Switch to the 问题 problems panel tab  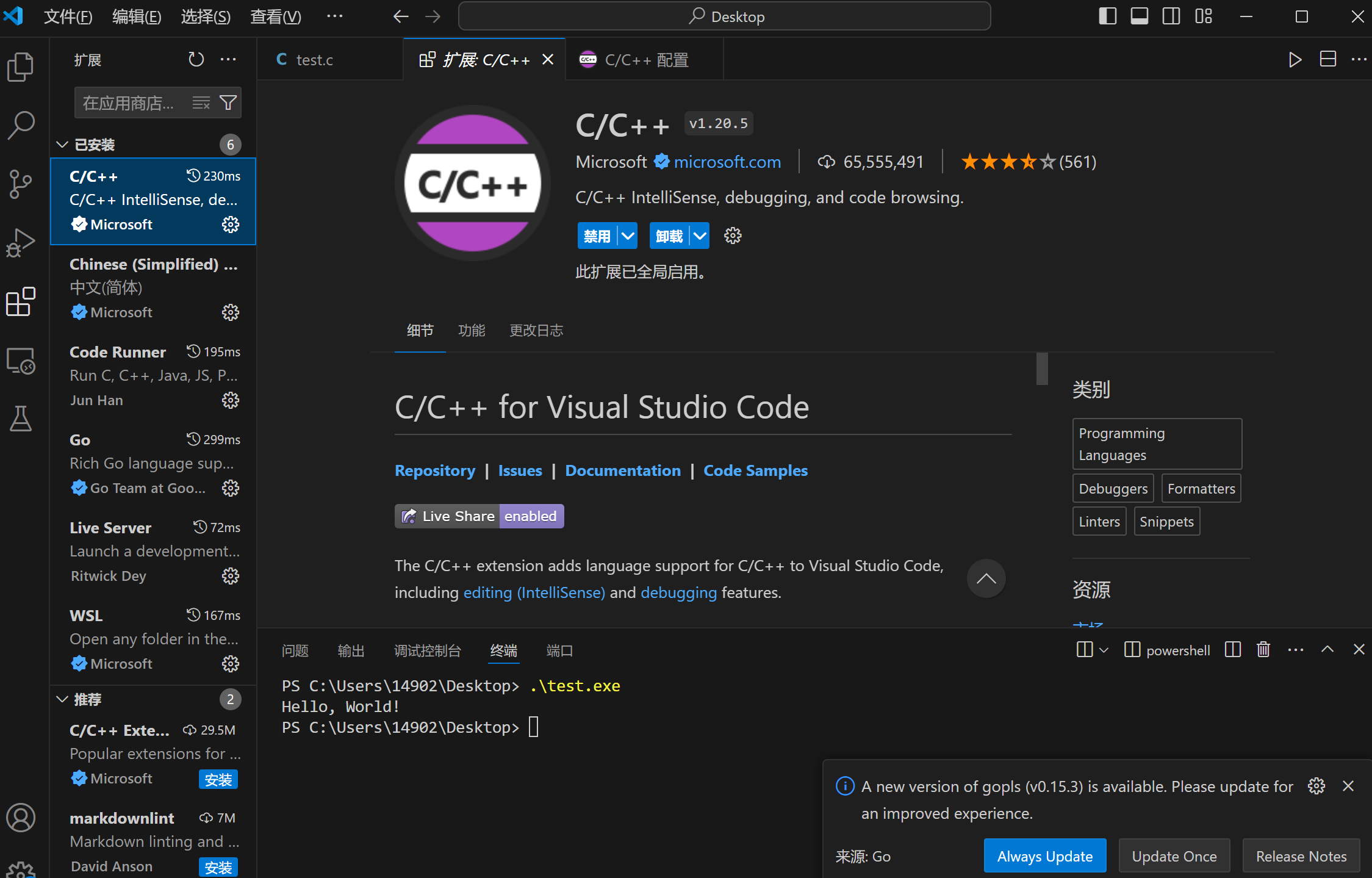pos(295,650)
